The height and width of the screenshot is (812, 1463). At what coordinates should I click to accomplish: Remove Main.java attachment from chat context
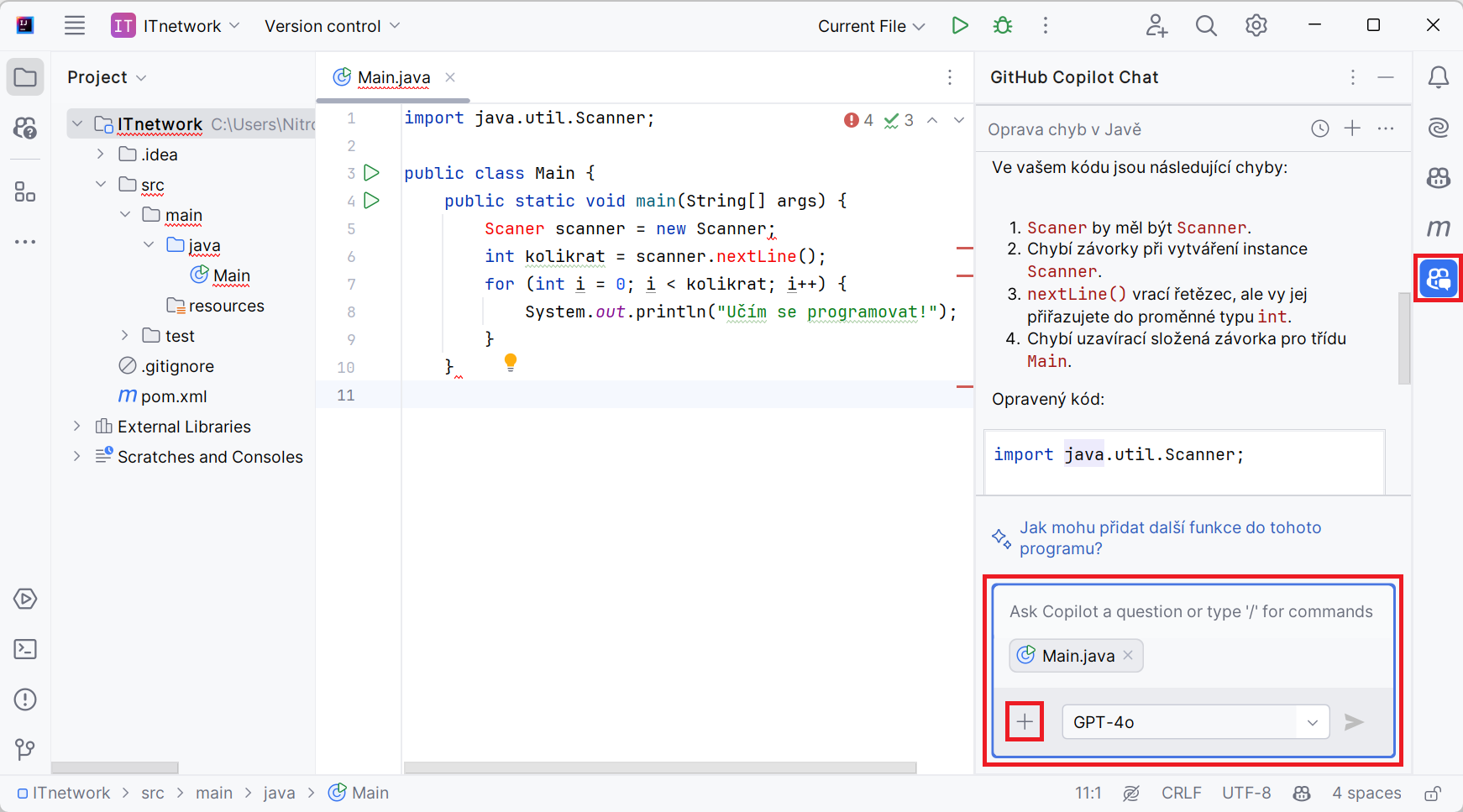(1128, 656)
